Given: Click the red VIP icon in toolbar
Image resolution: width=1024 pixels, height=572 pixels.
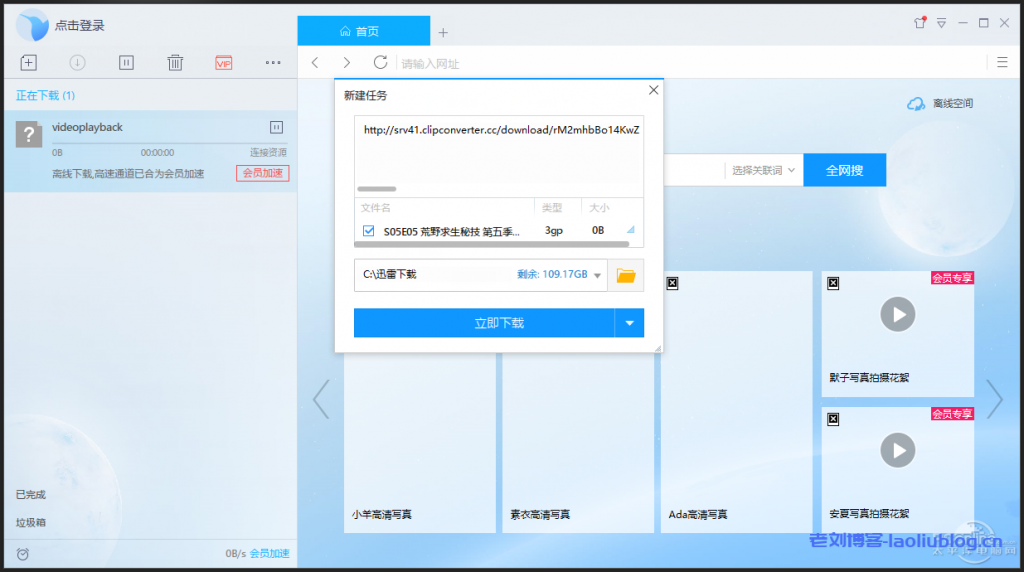Looking at the screenshot, I should (x=224, y=63).
